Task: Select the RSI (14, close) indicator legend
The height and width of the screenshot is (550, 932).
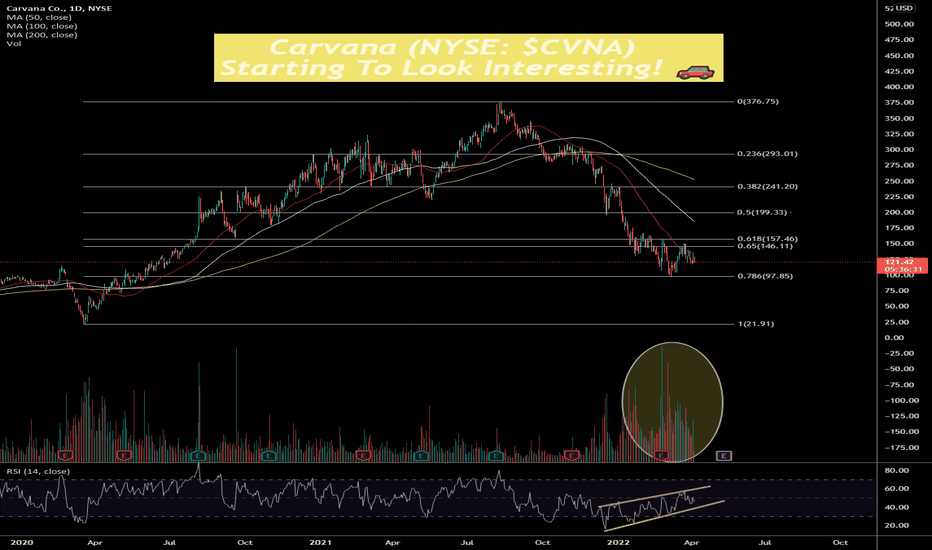Action: [38, 472]
